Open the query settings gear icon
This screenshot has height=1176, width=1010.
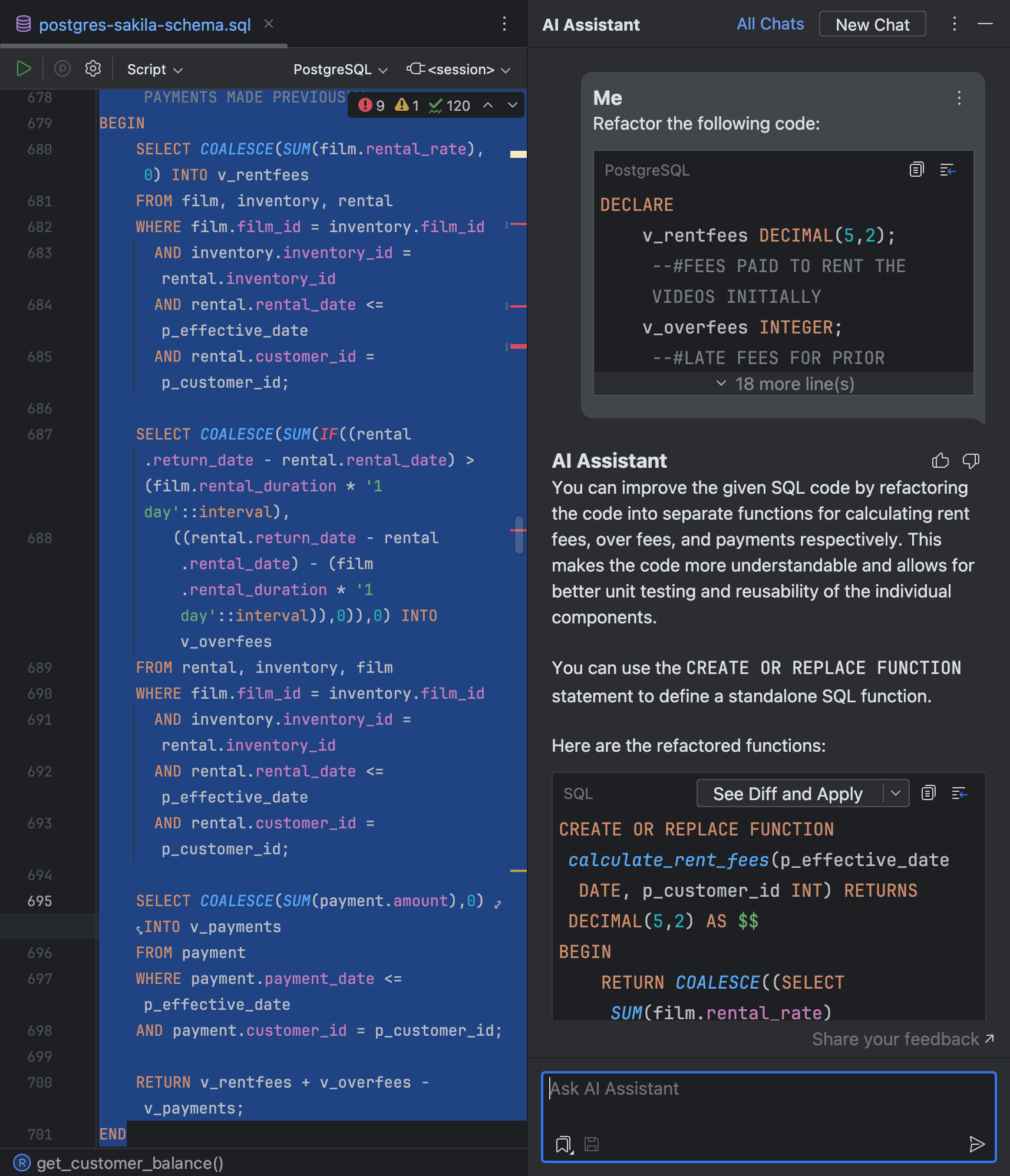pos(93,69)
